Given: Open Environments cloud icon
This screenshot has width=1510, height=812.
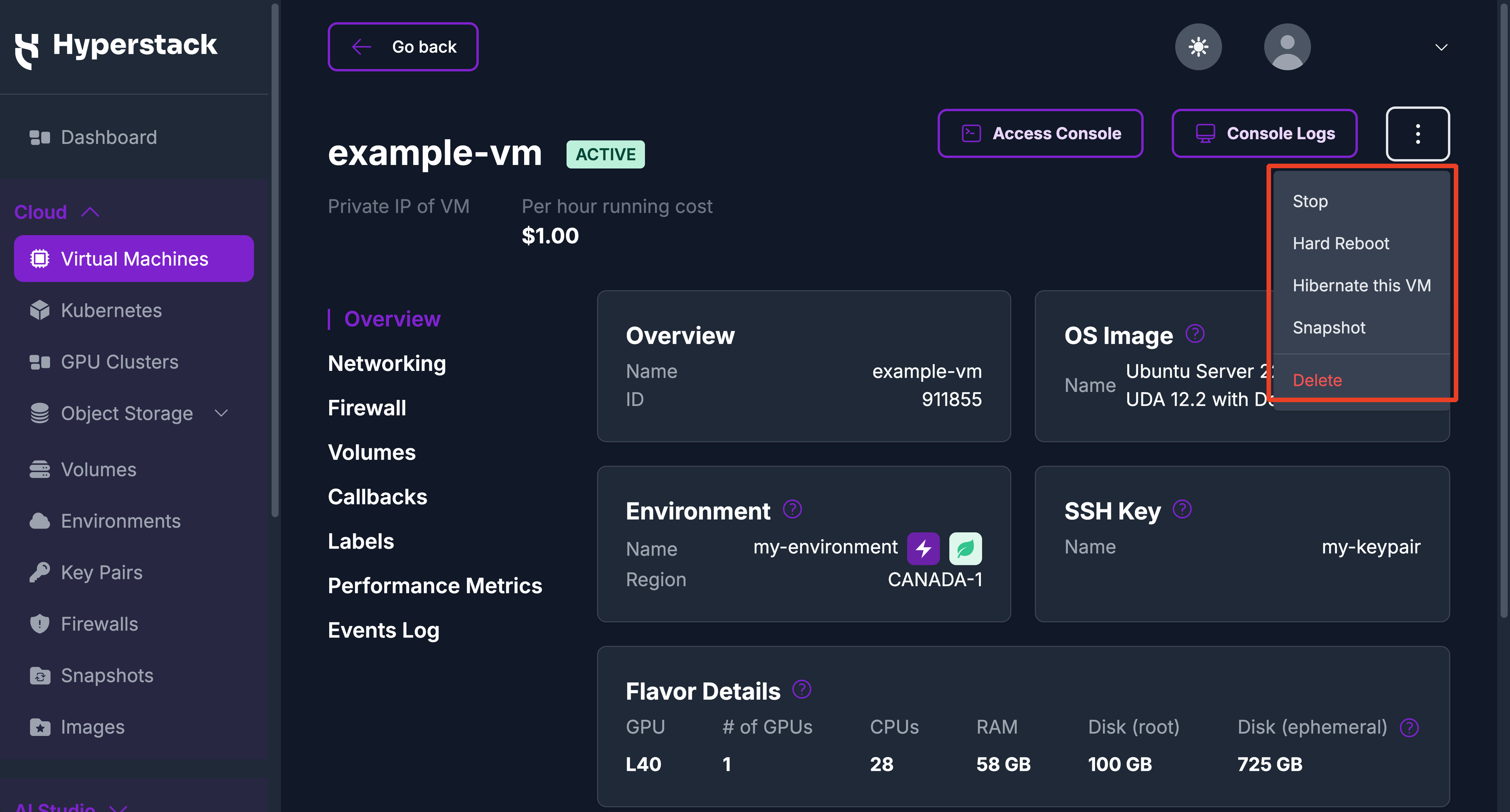Looking at the screenshot, I should pyautogui.click(x=39, y=520).
